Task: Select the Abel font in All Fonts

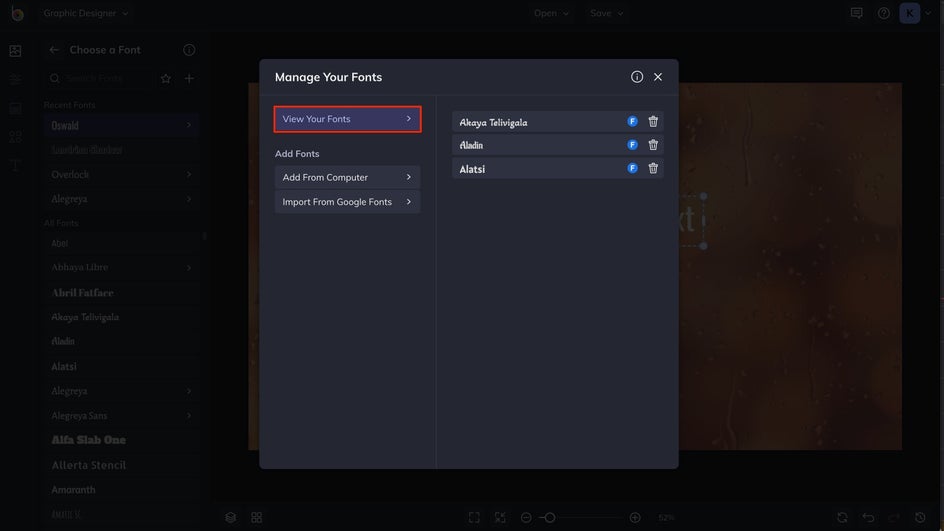Action: click(x=120, y=243)
